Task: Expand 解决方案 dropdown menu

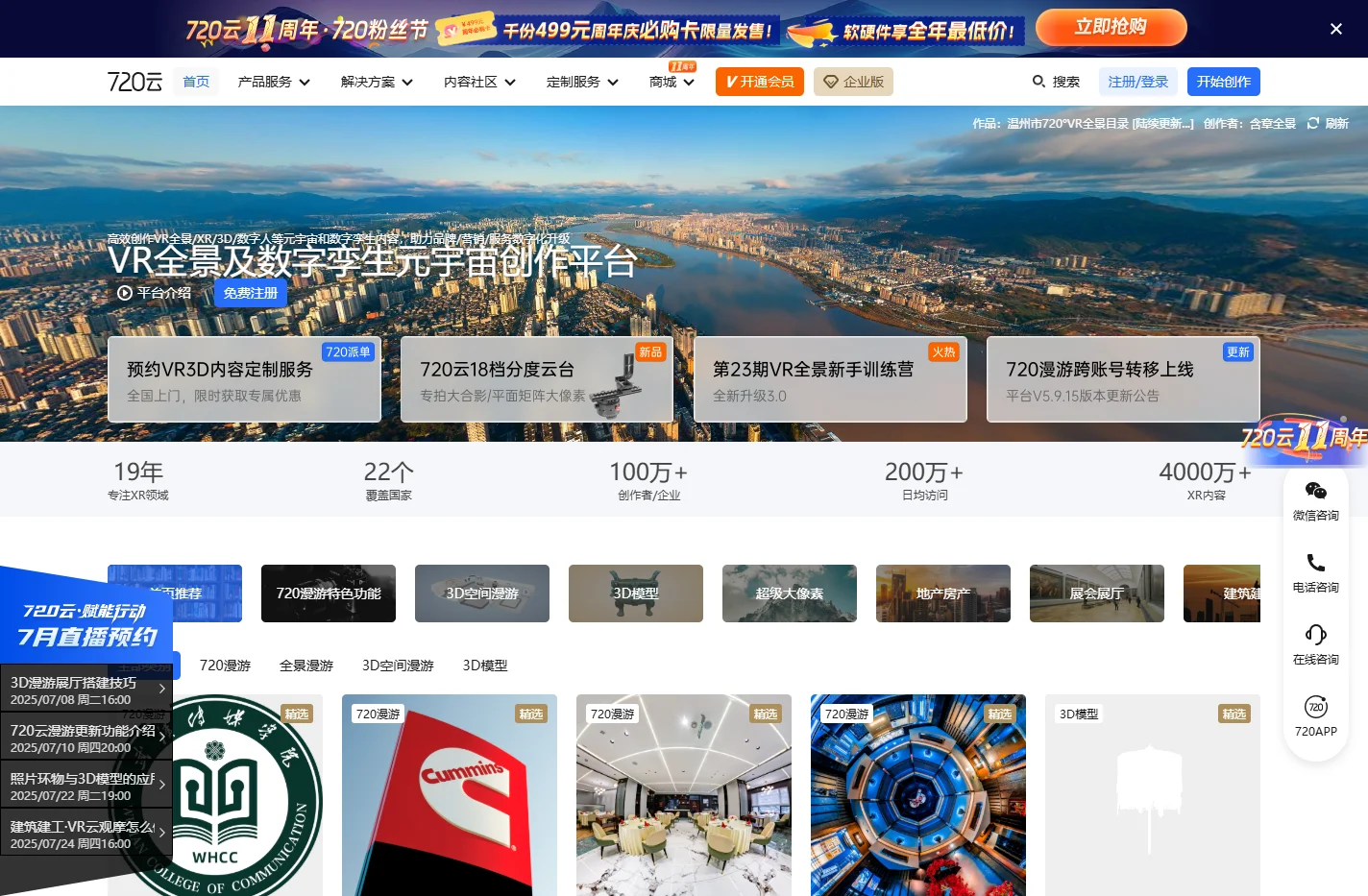Action: pos(377,82)
